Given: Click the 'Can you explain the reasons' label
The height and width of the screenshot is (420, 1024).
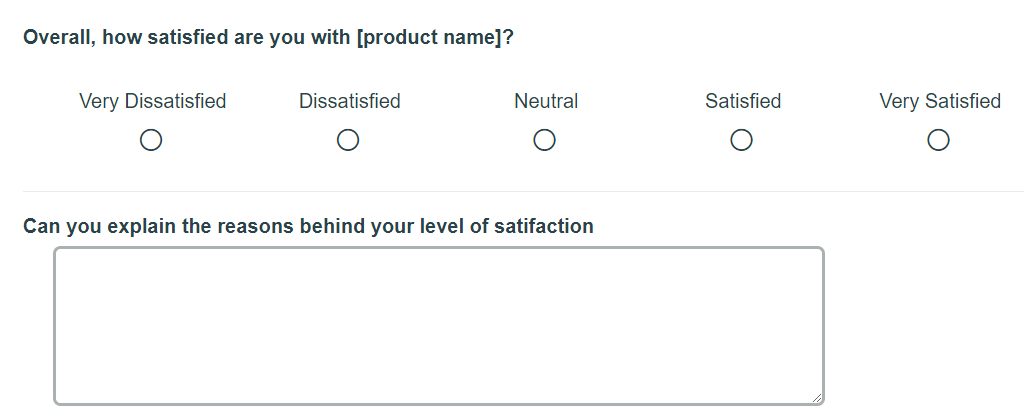Looking at the screenshot, I should [308, 226].
